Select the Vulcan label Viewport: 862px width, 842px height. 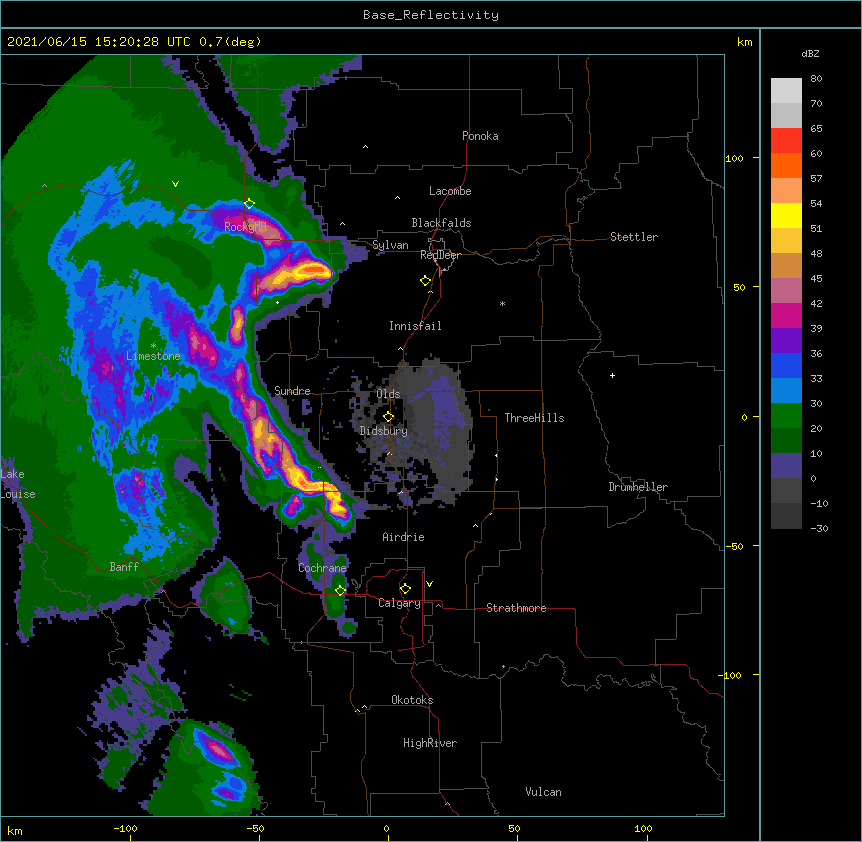point(543,792)
